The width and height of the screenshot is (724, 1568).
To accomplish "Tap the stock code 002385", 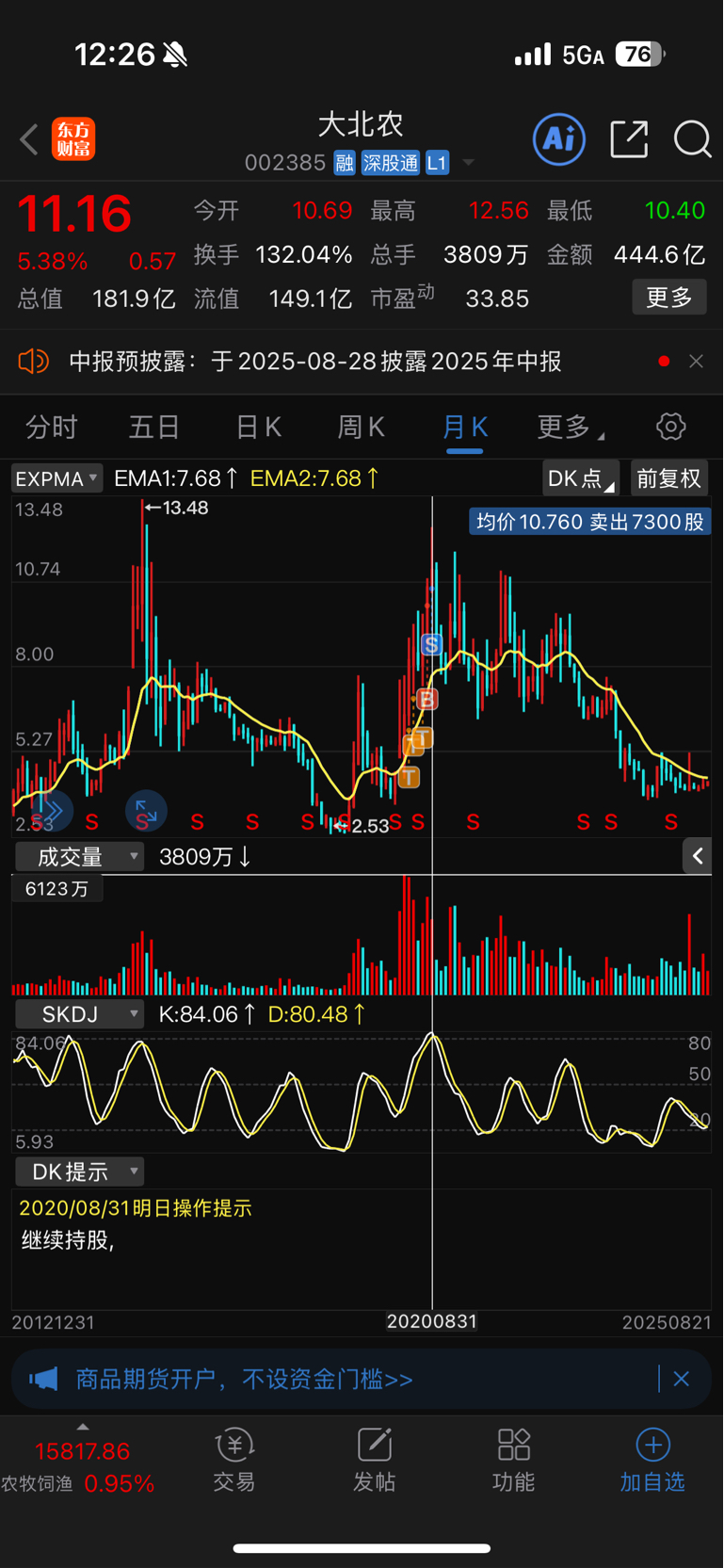I will click(285, 163).
